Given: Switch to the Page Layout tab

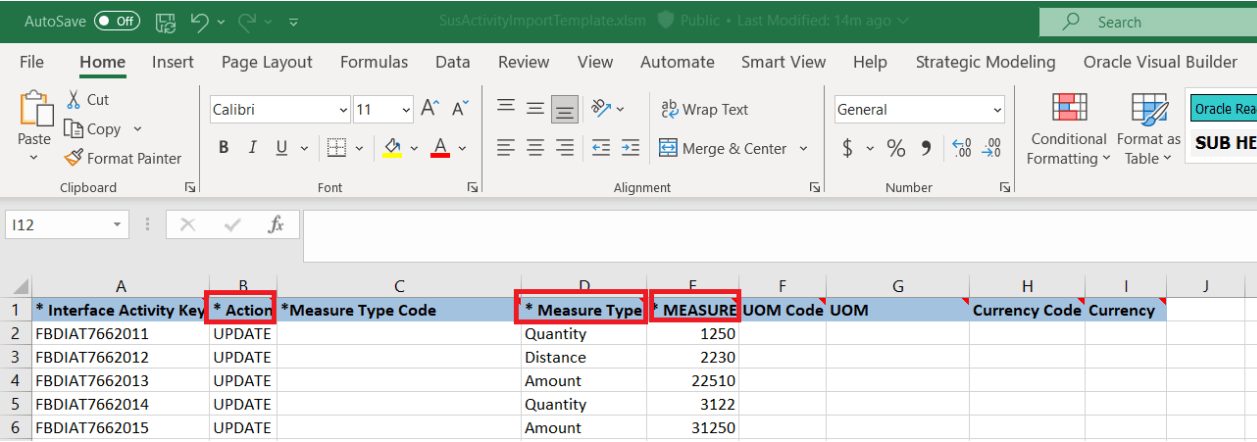Looking at the screenshot, I should (x=267, y=62).
